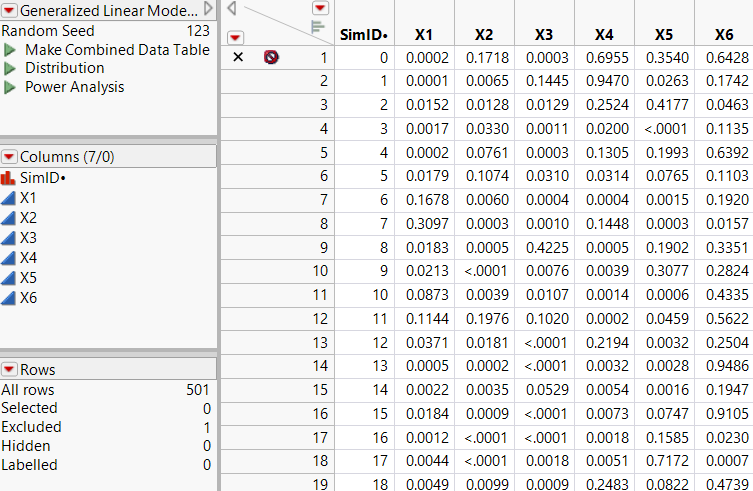Toggle the excluded marker on row 1
The image size is (753, 491).
point(238,58)
